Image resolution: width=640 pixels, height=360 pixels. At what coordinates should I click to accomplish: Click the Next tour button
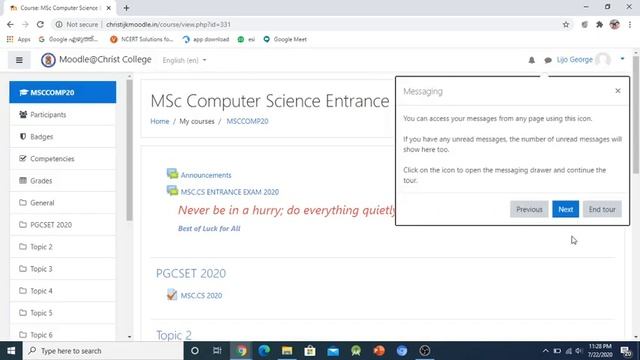click(565, 209)
